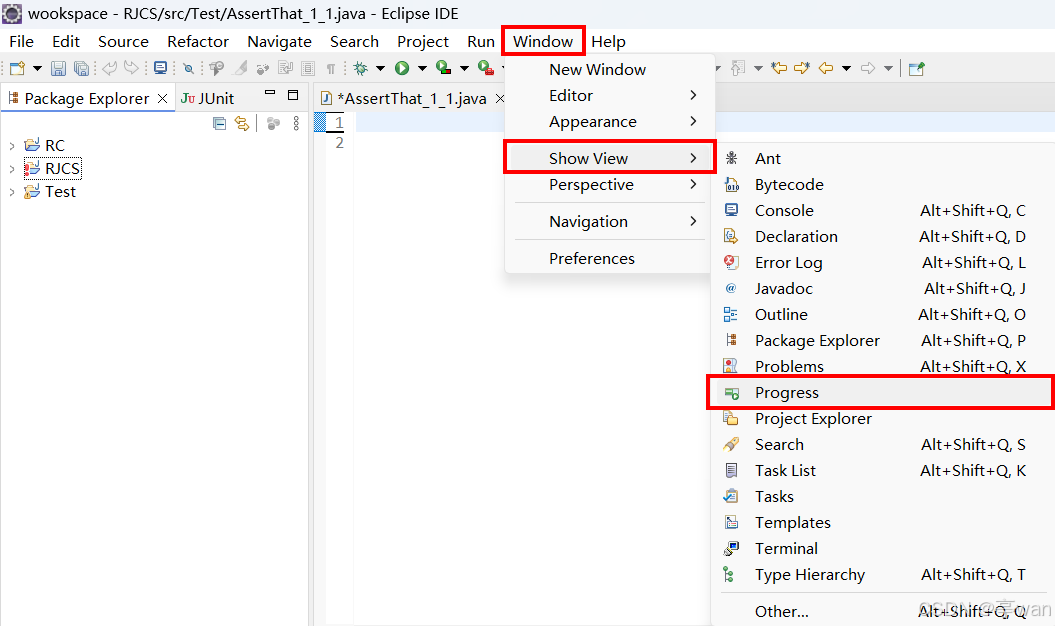
Task: Go to Next Edit Location arrow icon
Action: (802, 68)
